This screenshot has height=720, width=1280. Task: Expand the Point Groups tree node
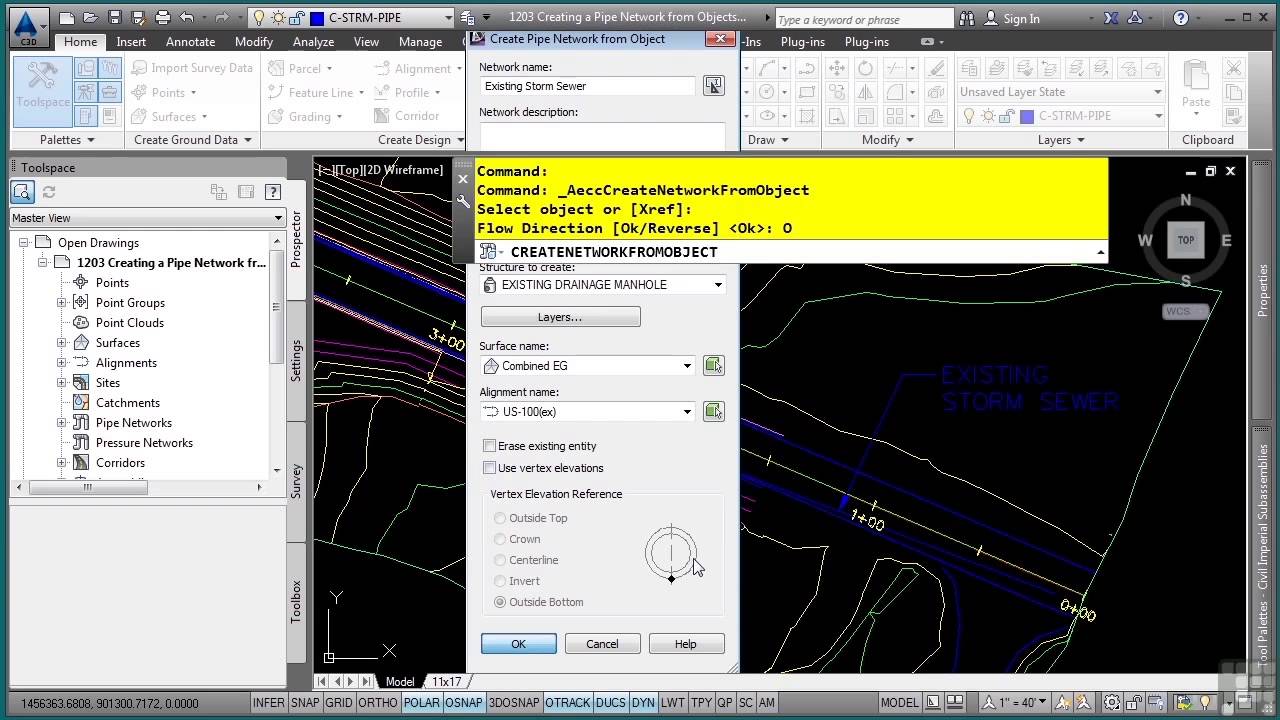tap(62, 303)
